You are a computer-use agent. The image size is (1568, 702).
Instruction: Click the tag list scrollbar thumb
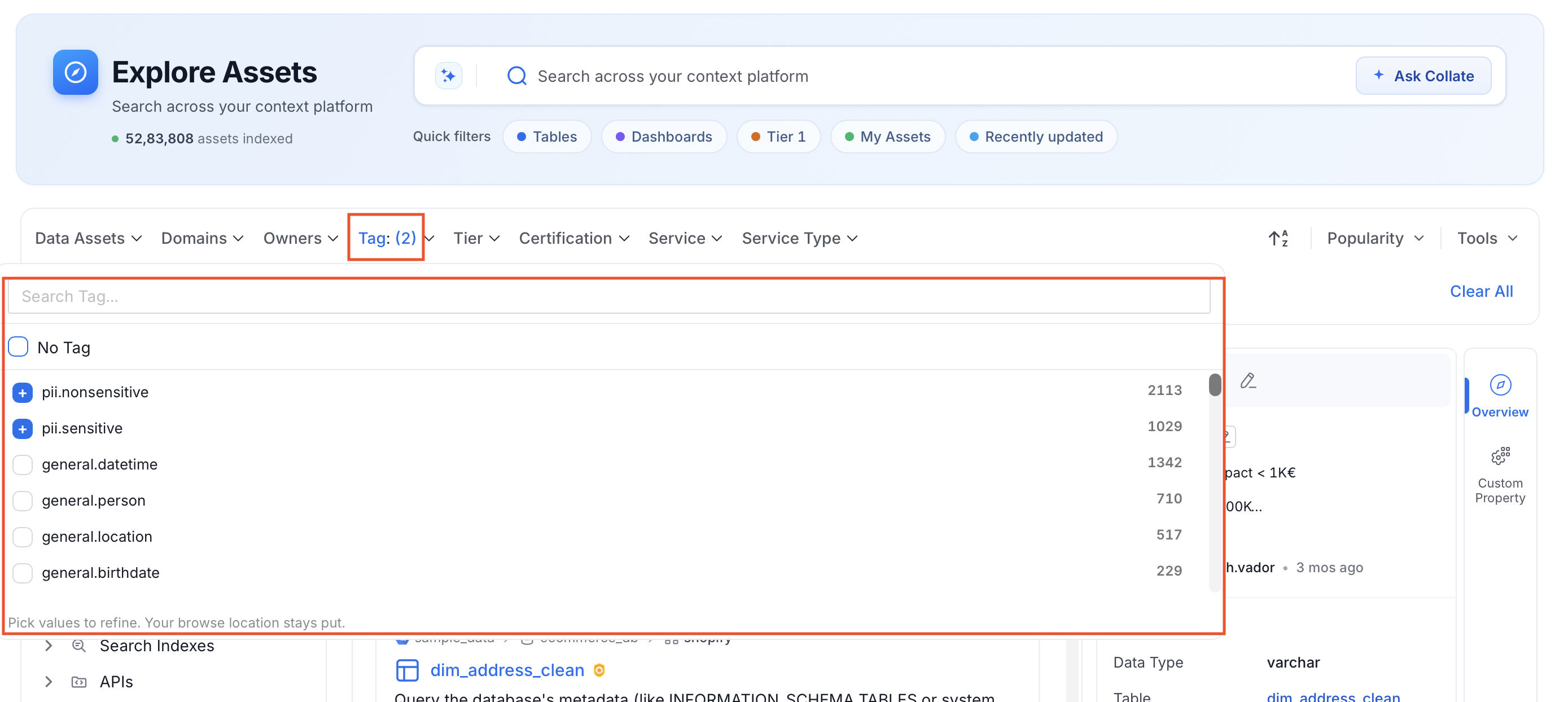pos(1215,384)
